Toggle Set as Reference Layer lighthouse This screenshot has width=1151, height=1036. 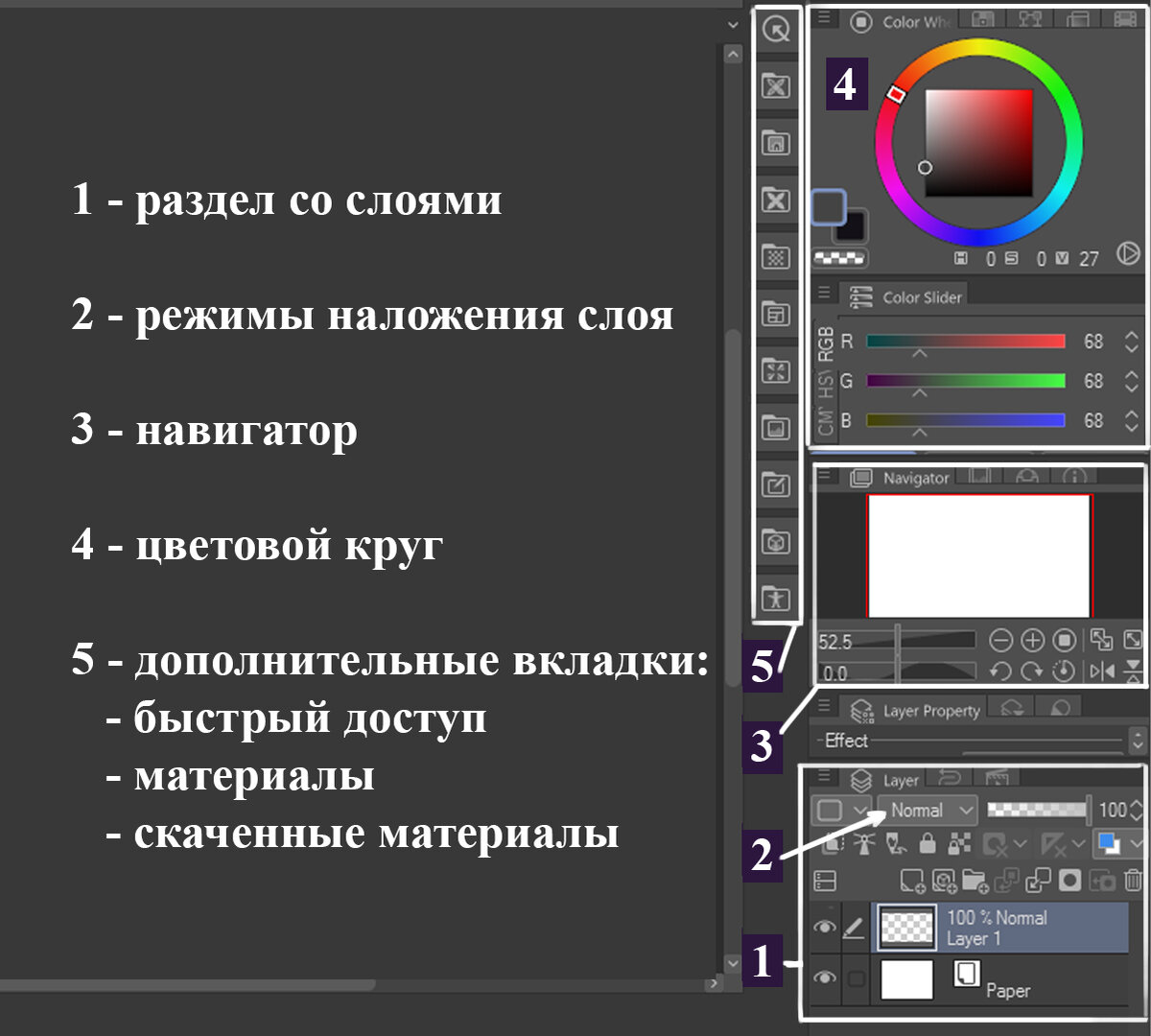864,844
